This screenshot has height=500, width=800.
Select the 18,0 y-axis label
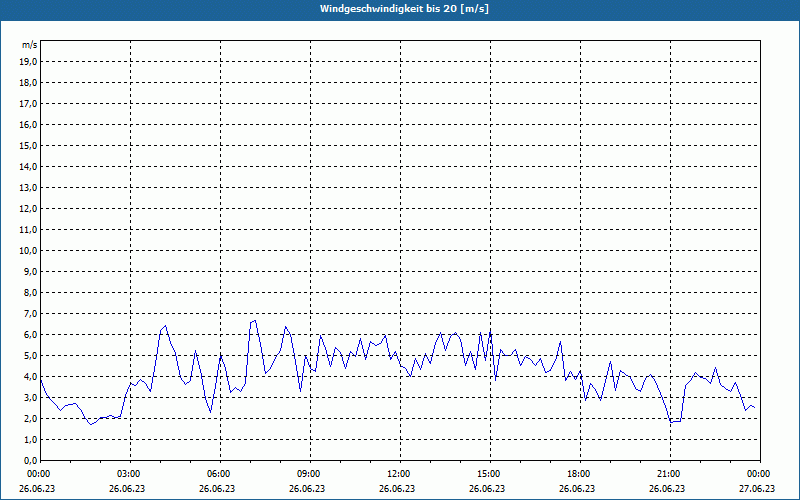click(29, 83)
